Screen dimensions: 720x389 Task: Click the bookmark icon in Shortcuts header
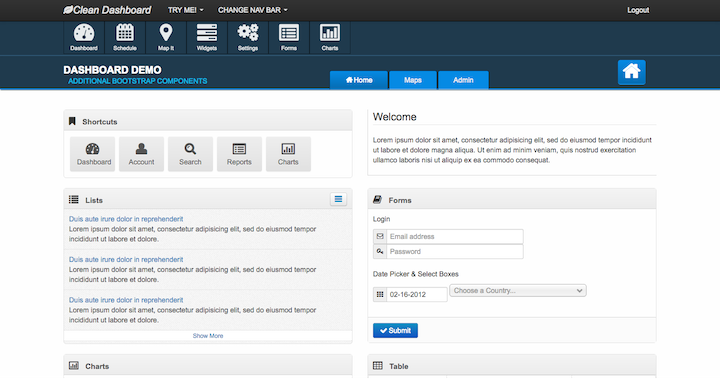click(x=72, y=121)
